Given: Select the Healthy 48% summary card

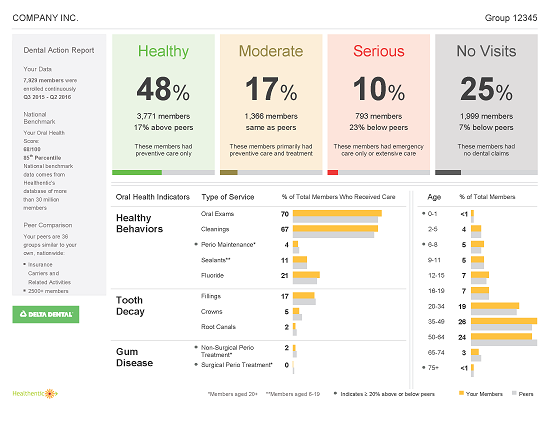Looking at the screenshot, I should click(163, 104).
